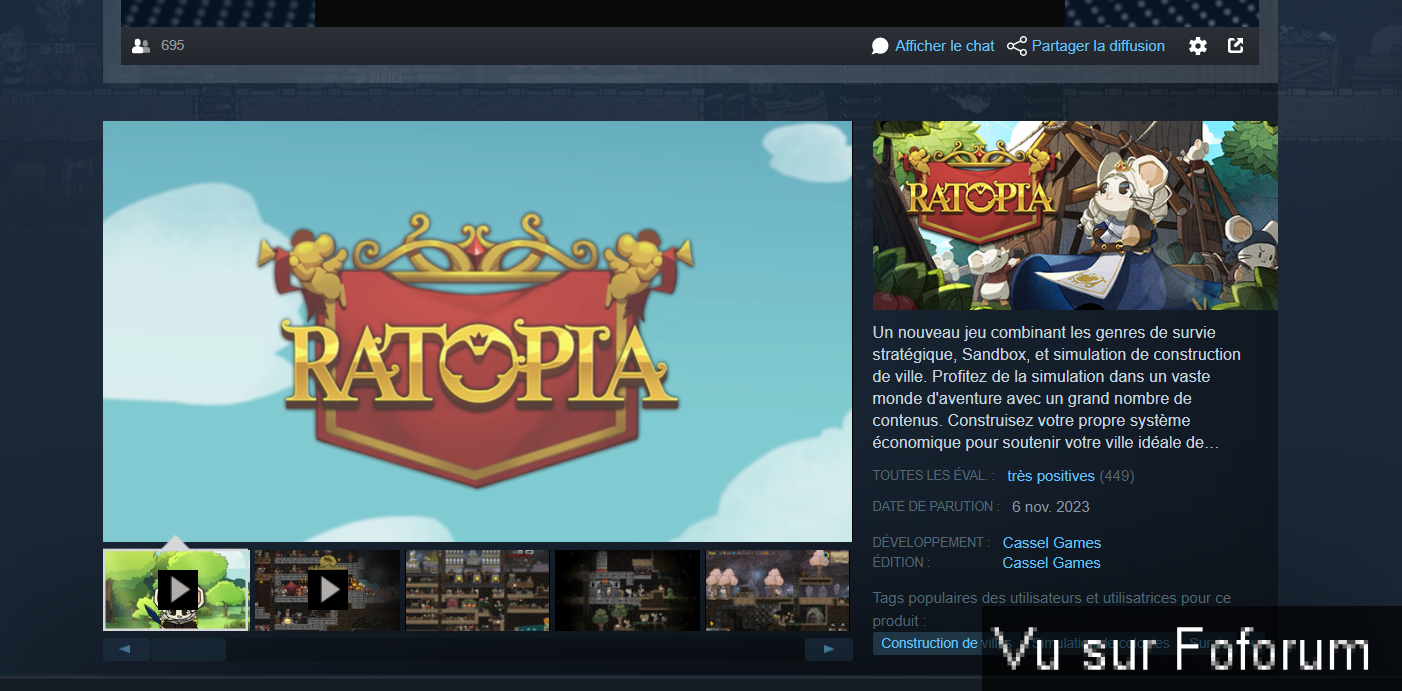Play the second trailer video thumbnail
Image resolution: width=1402 pixels, height=691 pixels.
(327, 590)
